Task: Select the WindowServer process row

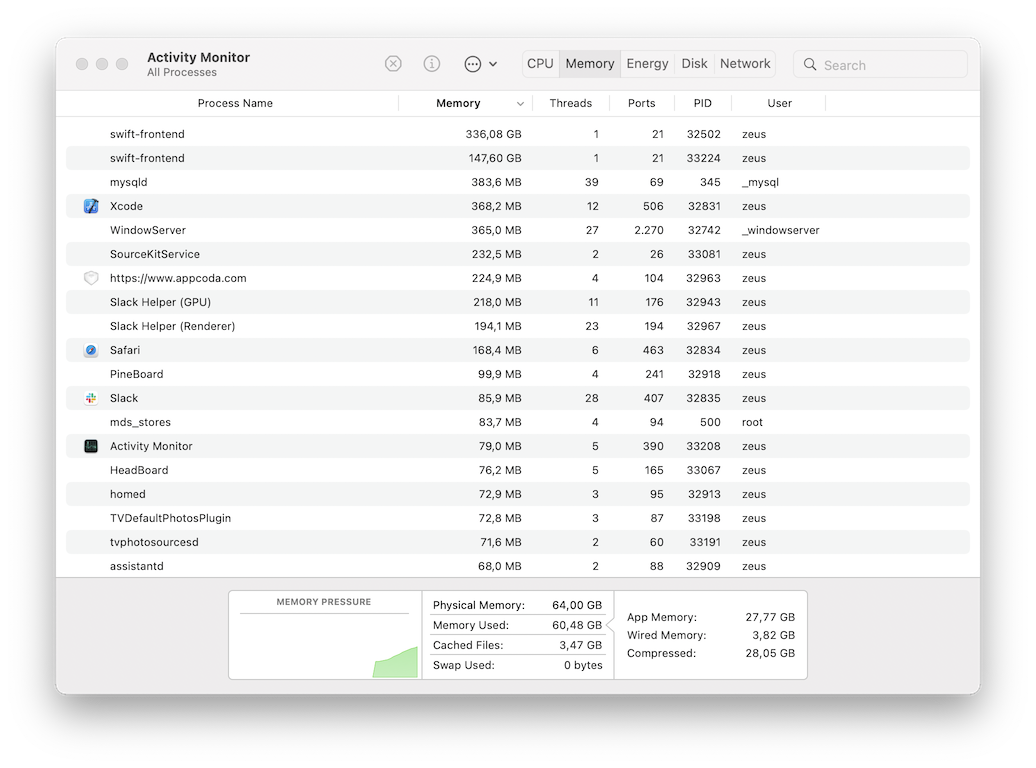Action: (518, 230)
